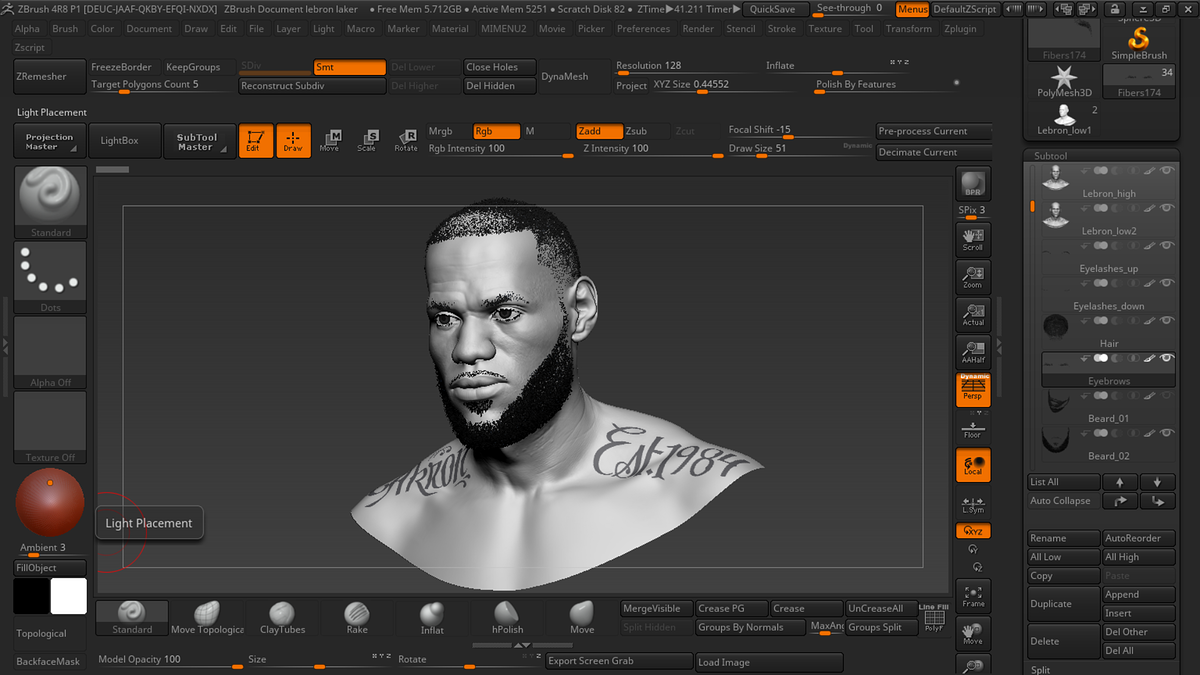Open the Dots stroke type picker
The width and height of the screenshot is (1200, 675).
50,277
